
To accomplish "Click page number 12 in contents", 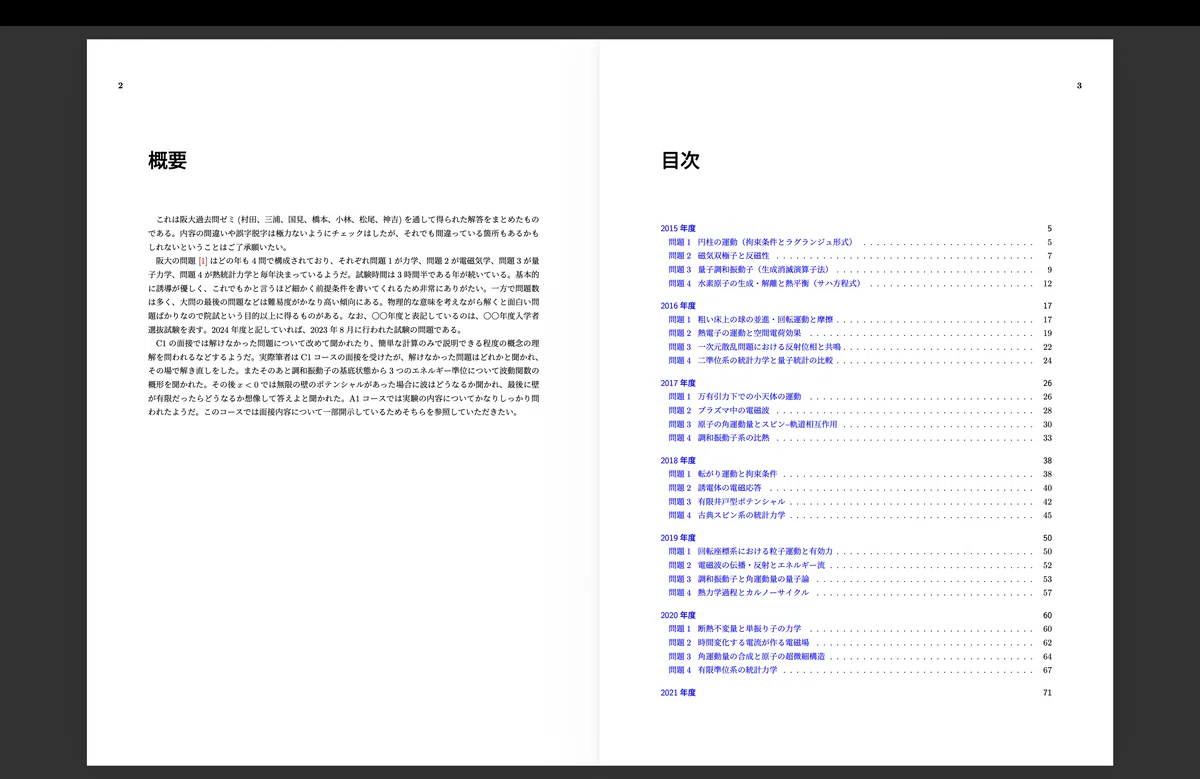I will coord(1046,284).
